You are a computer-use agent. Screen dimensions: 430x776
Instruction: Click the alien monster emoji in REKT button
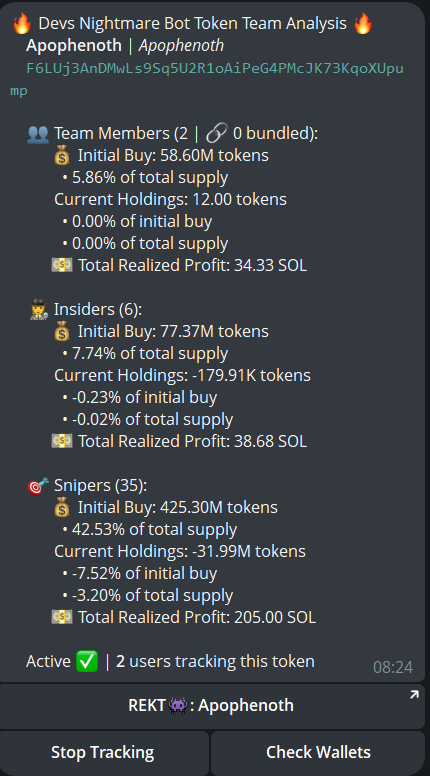tap(178, 705)
